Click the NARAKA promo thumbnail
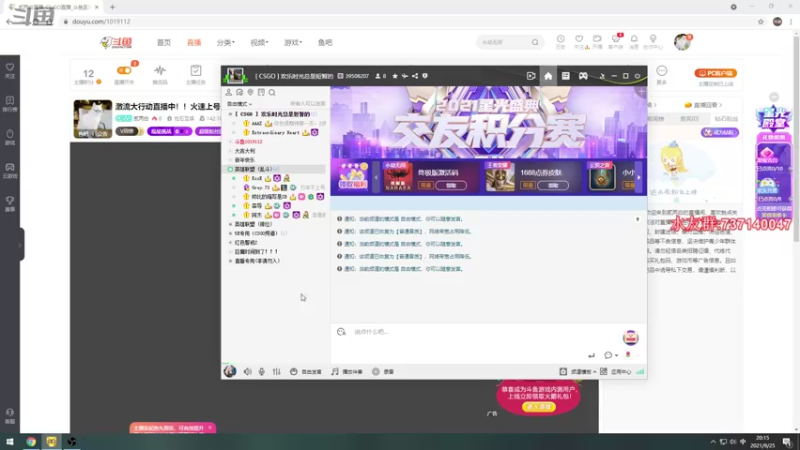This screenshot has height=450, width=800. click(x=398, y=177)
